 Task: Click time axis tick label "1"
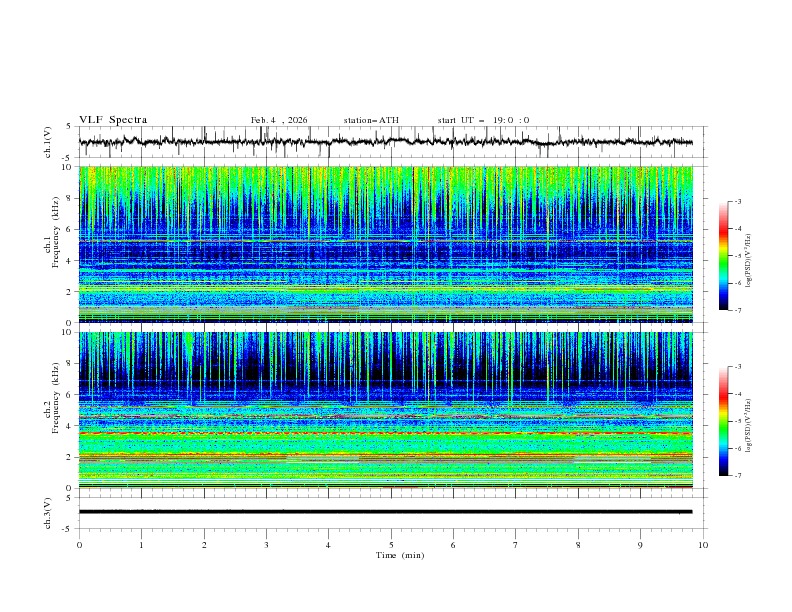141,545
